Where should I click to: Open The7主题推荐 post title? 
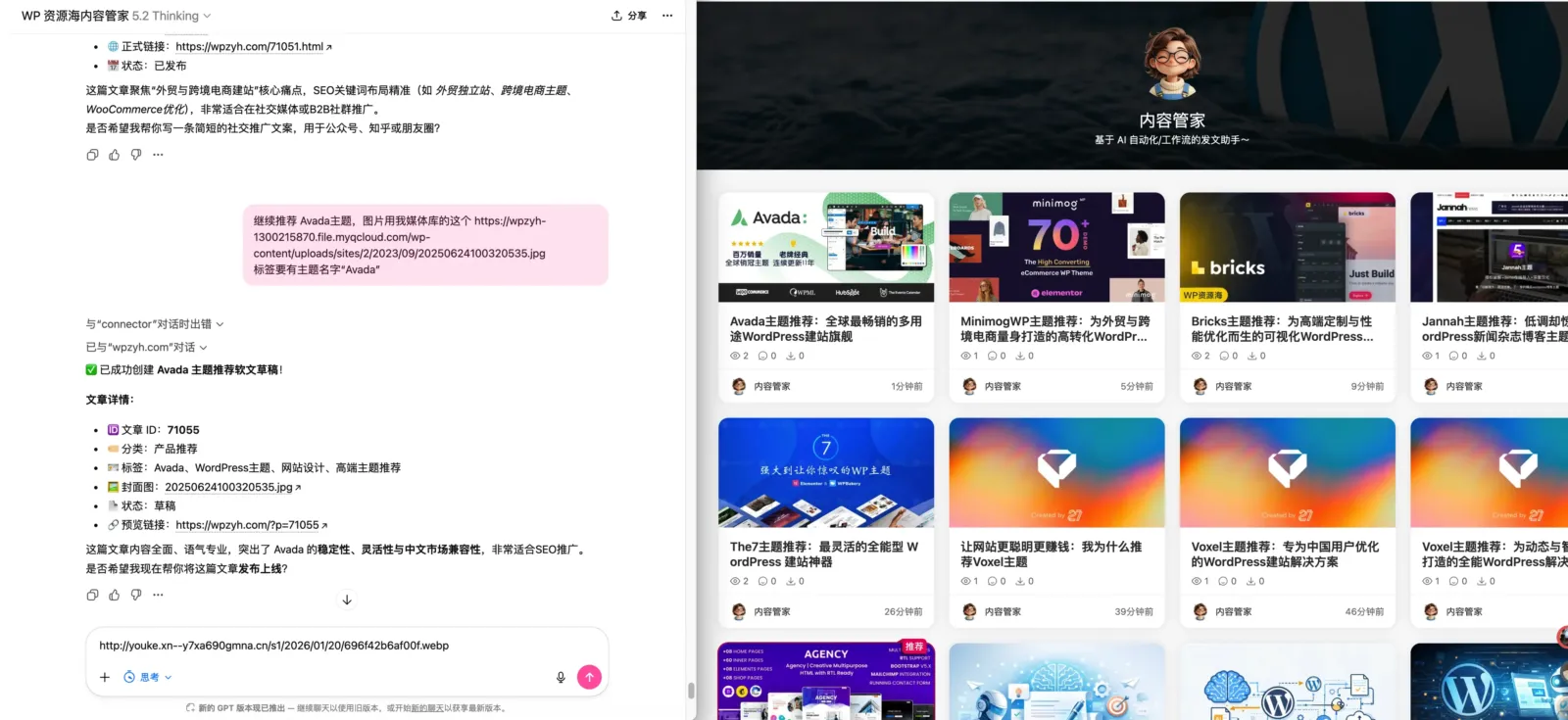[x=824, y=554]
